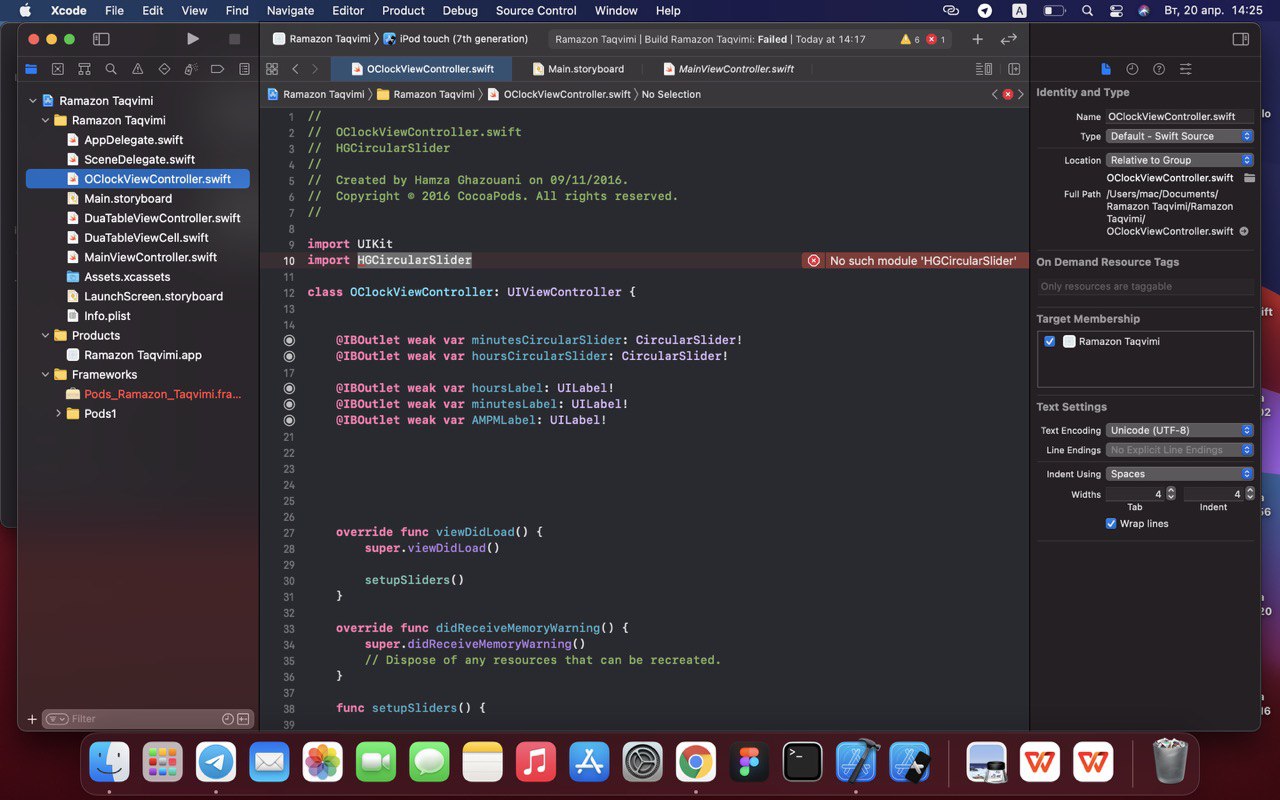1280x800 pixels.
Task: Expand the Pods1 folder
Action: tap(58, 413)
